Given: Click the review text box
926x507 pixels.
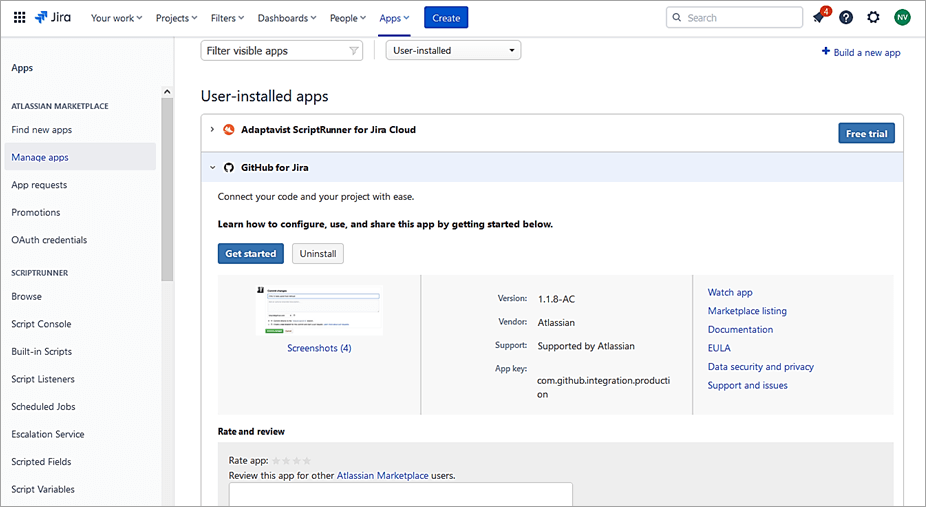Looking at the screenshot, I should click(400, 495).
